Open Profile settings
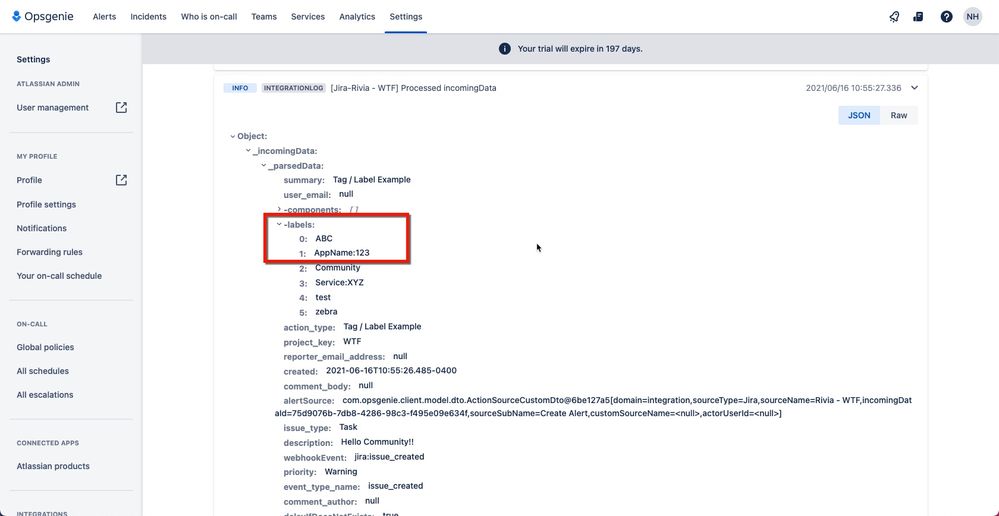 click(47, 204)
